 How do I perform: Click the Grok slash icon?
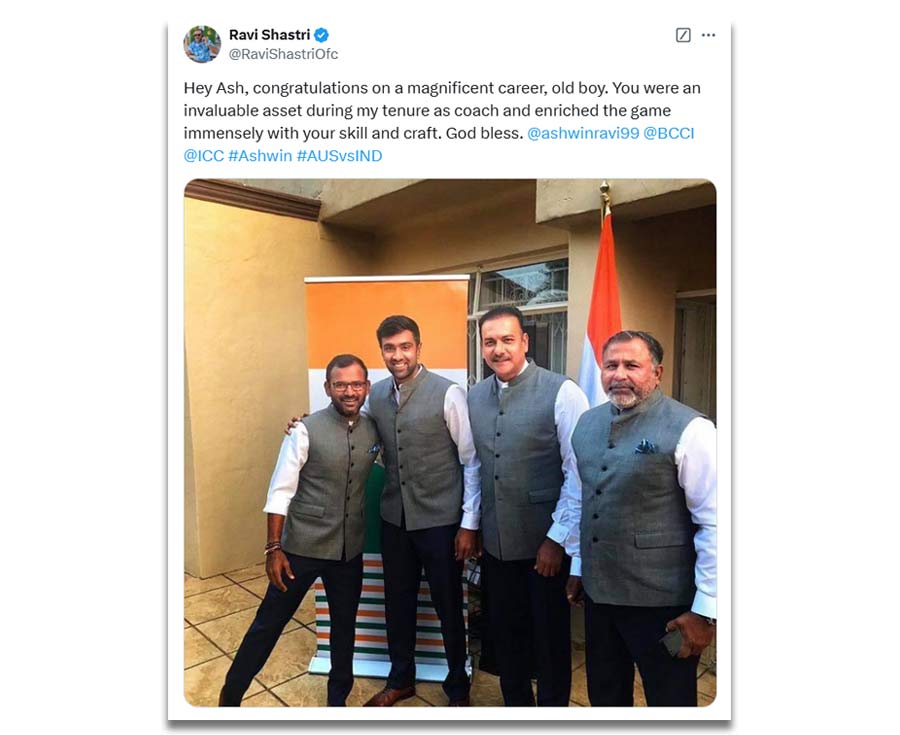(x=683, y=35)
